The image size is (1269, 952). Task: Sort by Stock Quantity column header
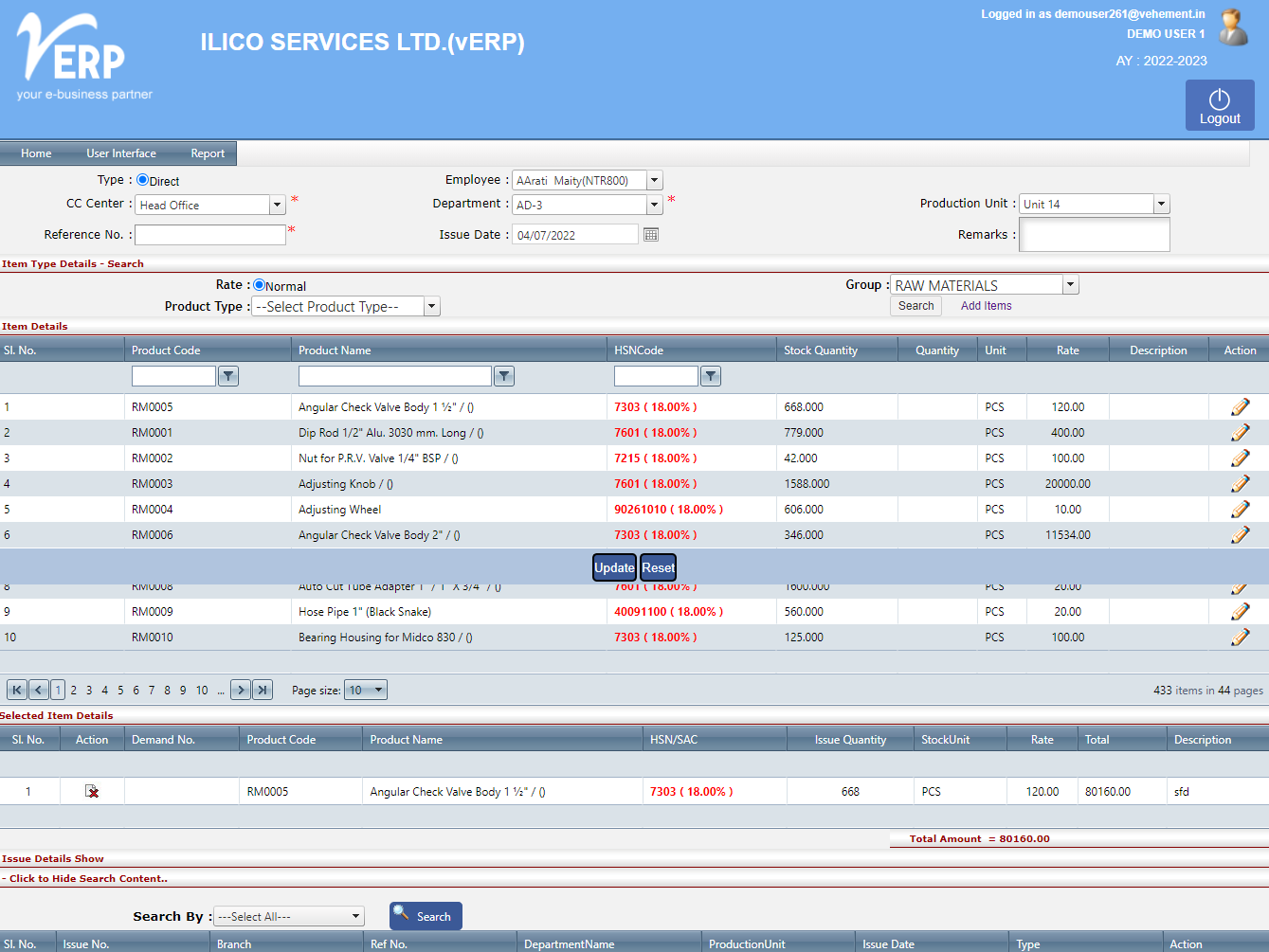coord(821,350)
